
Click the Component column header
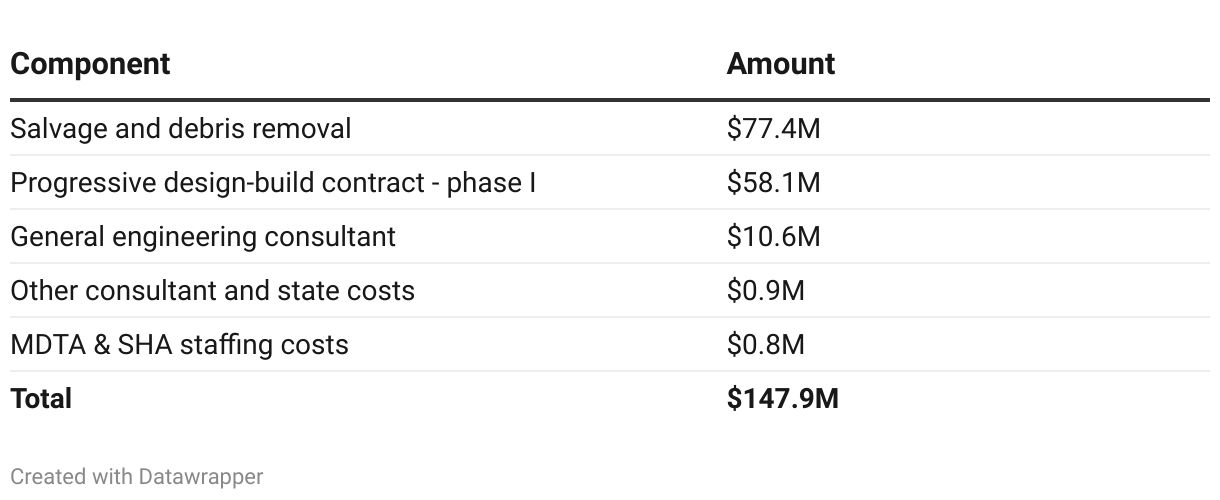tap(90, 64)
